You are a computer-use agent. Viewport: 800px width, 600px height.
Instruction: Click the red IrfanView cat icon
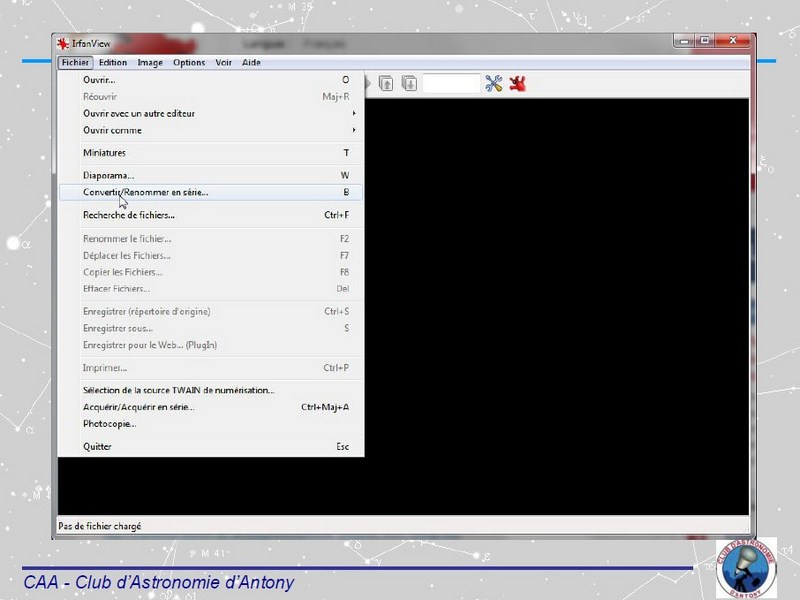coord(517,84)
